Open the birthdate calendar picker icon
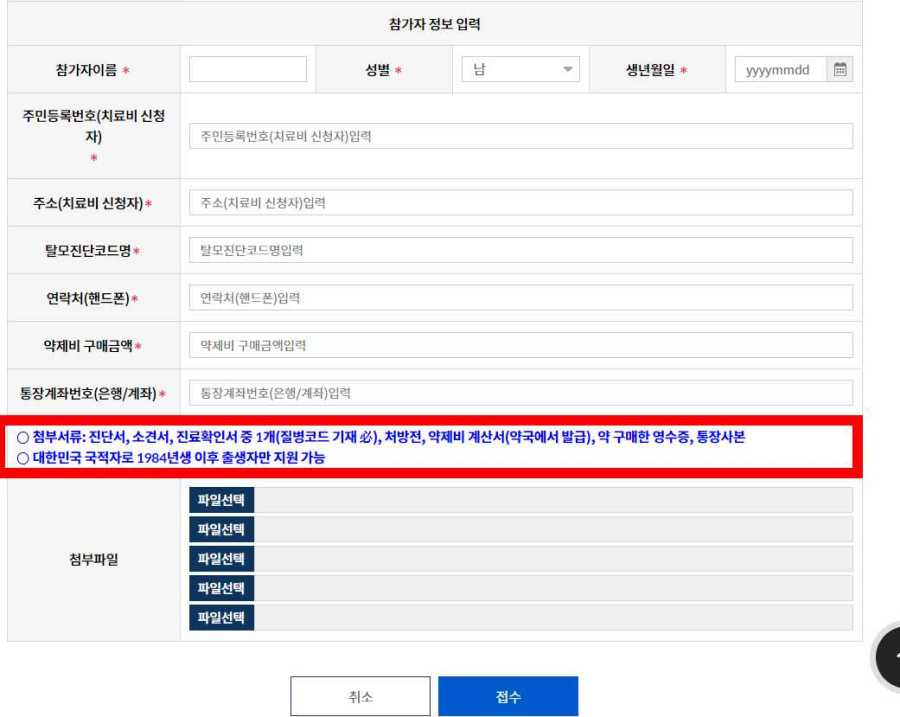This screenshot has width=900, height=717. click(x=840, y=69)
